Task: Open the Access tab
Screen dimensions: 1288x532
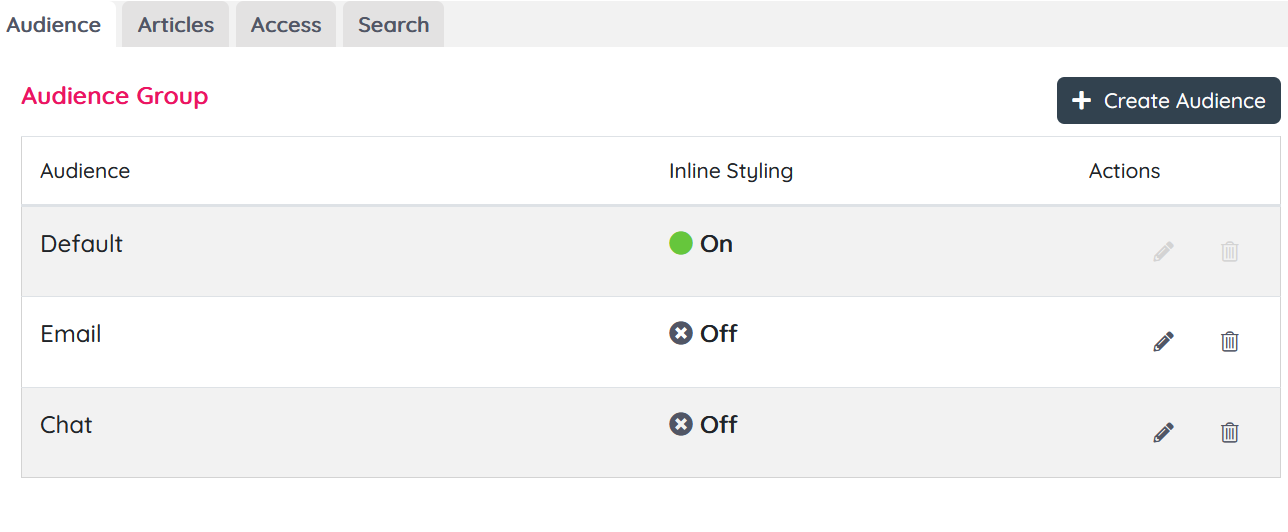Action: click(286, 25)
